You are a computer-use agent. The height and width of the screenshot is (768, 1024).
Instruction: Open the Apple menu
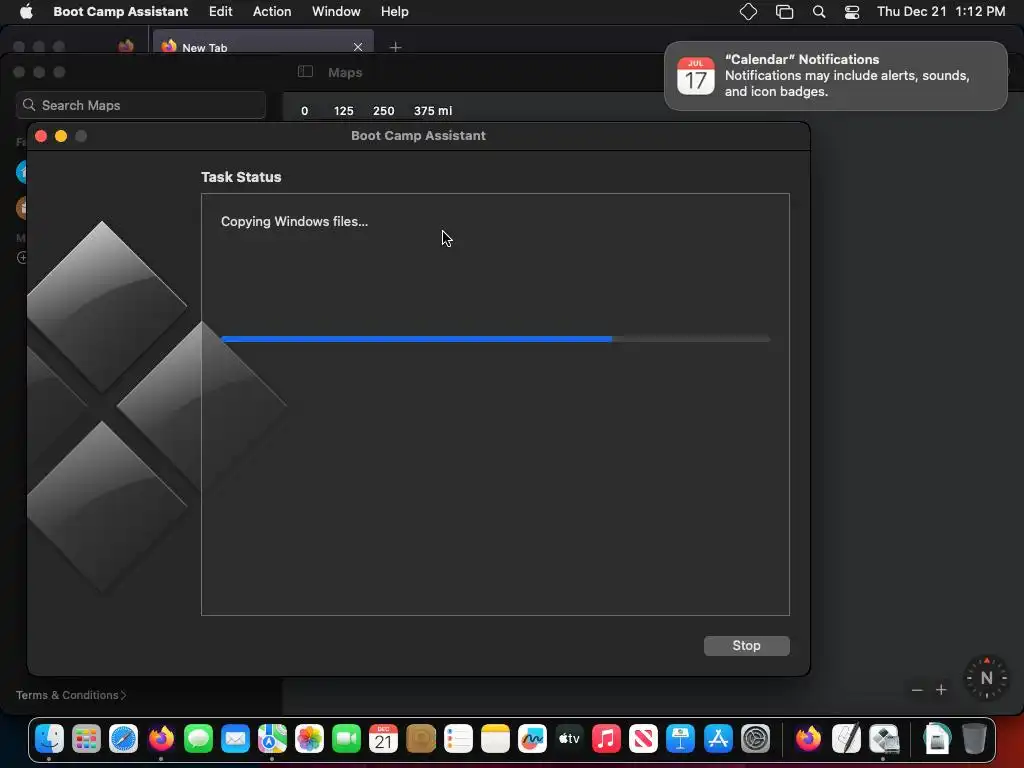point(26,11)
